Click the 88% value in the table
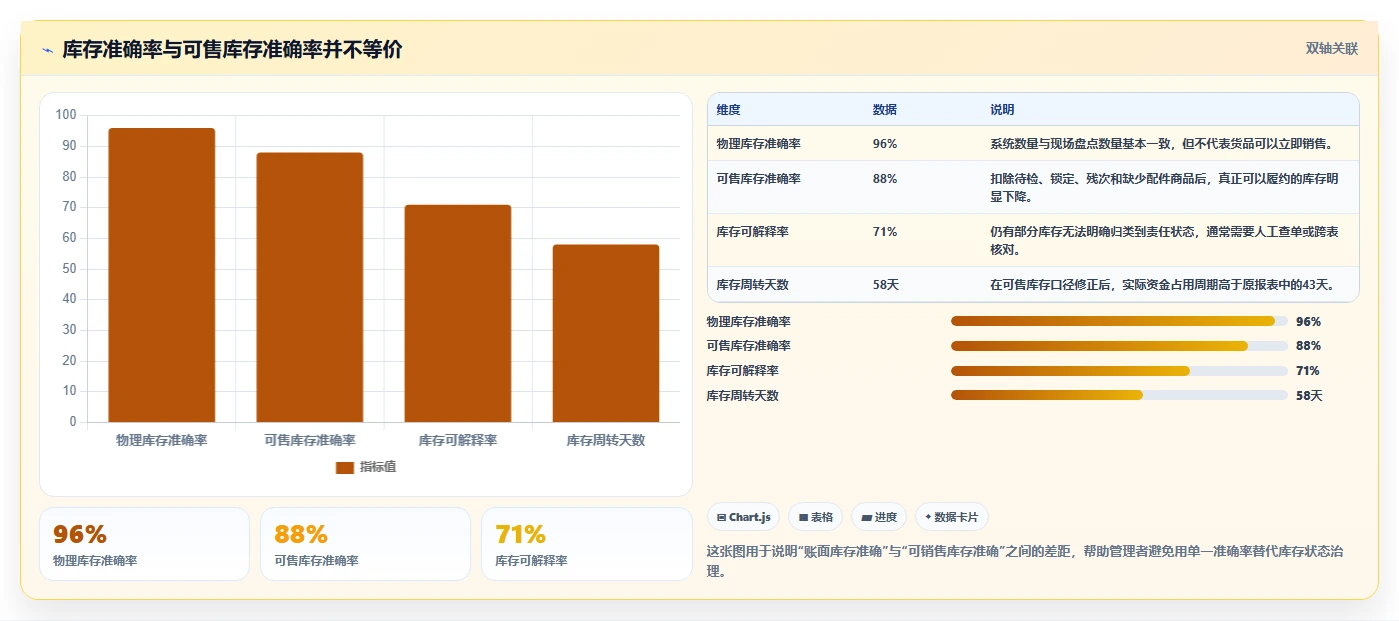Viewport: 1399px width, 621px height. (885, 179)
